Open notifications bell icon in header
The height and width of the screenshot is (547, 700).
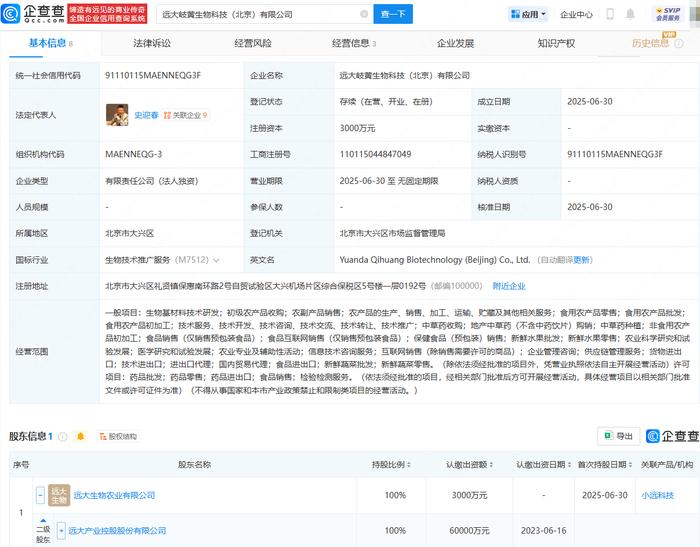point(630,14)
